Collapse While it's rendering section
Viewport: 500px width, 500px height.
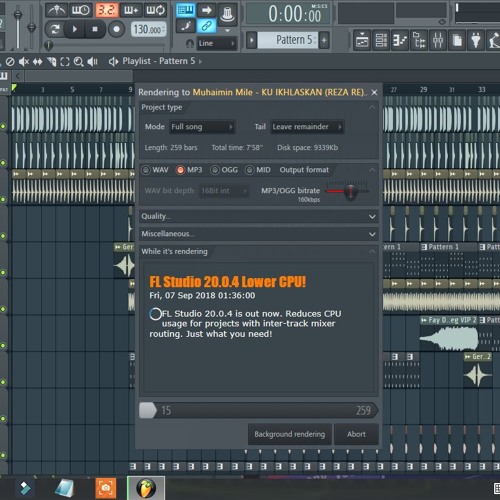[372, 252]
